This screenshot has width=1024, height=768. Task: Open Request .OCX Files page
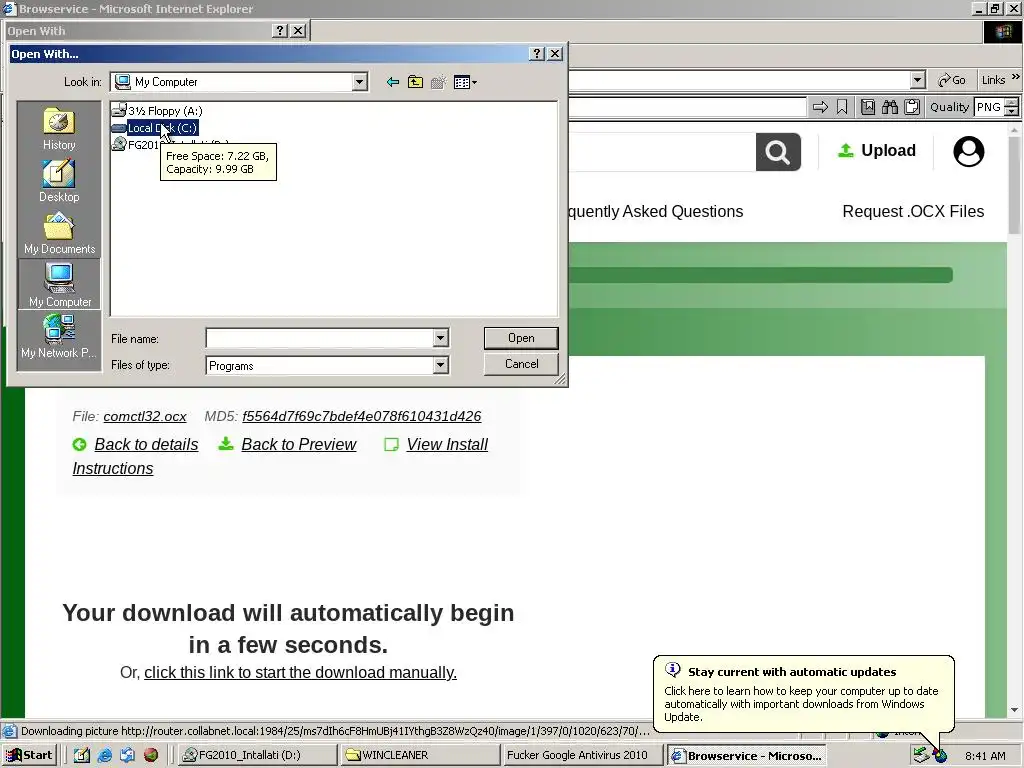pyautogui.click(x=913, y=212)
